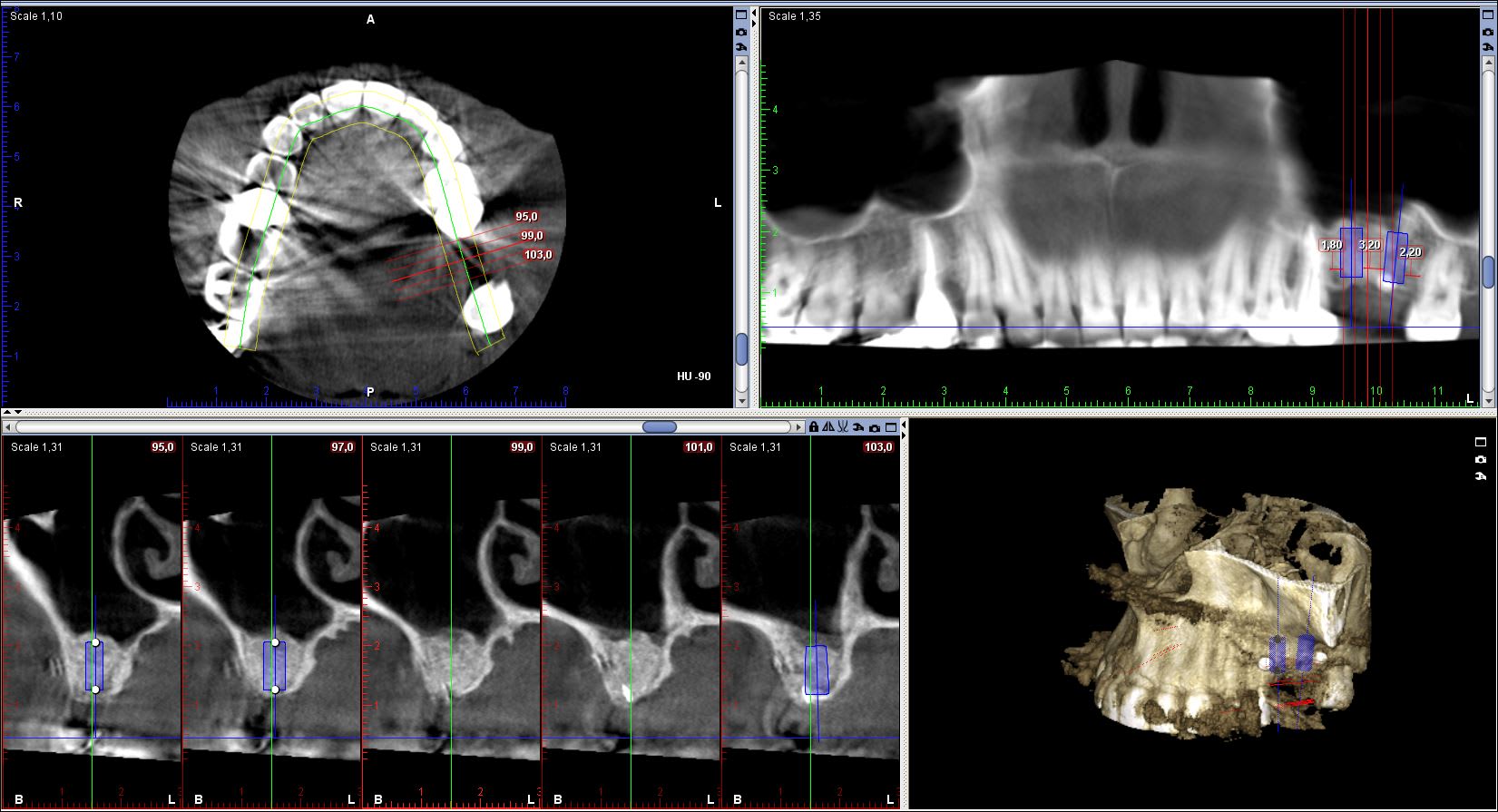
Task: Take snapshot of the axial view
Action: point(741,31)
